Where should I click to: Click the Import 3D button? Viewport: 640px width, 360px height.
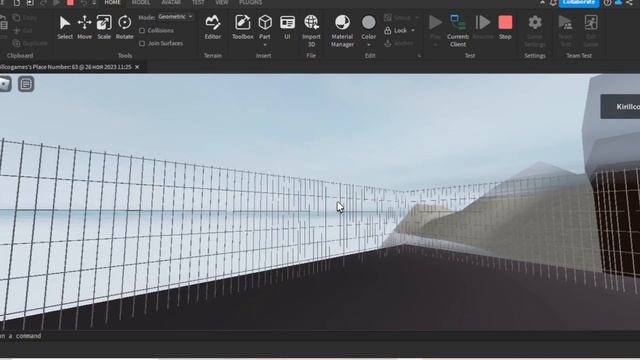[x=311, y=31]
